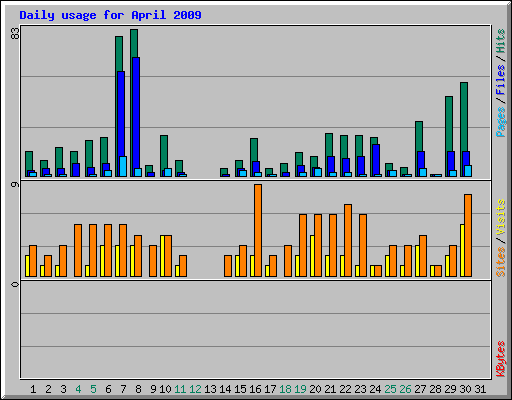Viewport: 512px width, 400px height.
Task: Click the green day 19 label
Action: pos(300,389)
